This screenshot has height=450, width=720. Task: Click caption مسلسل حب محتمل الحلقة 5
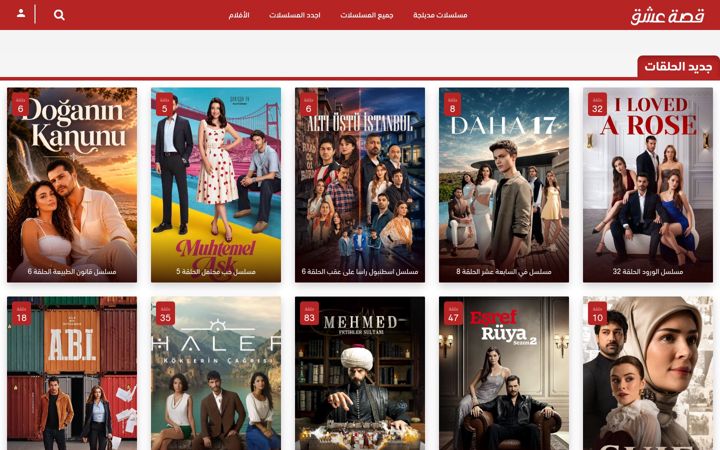(216, 272)
